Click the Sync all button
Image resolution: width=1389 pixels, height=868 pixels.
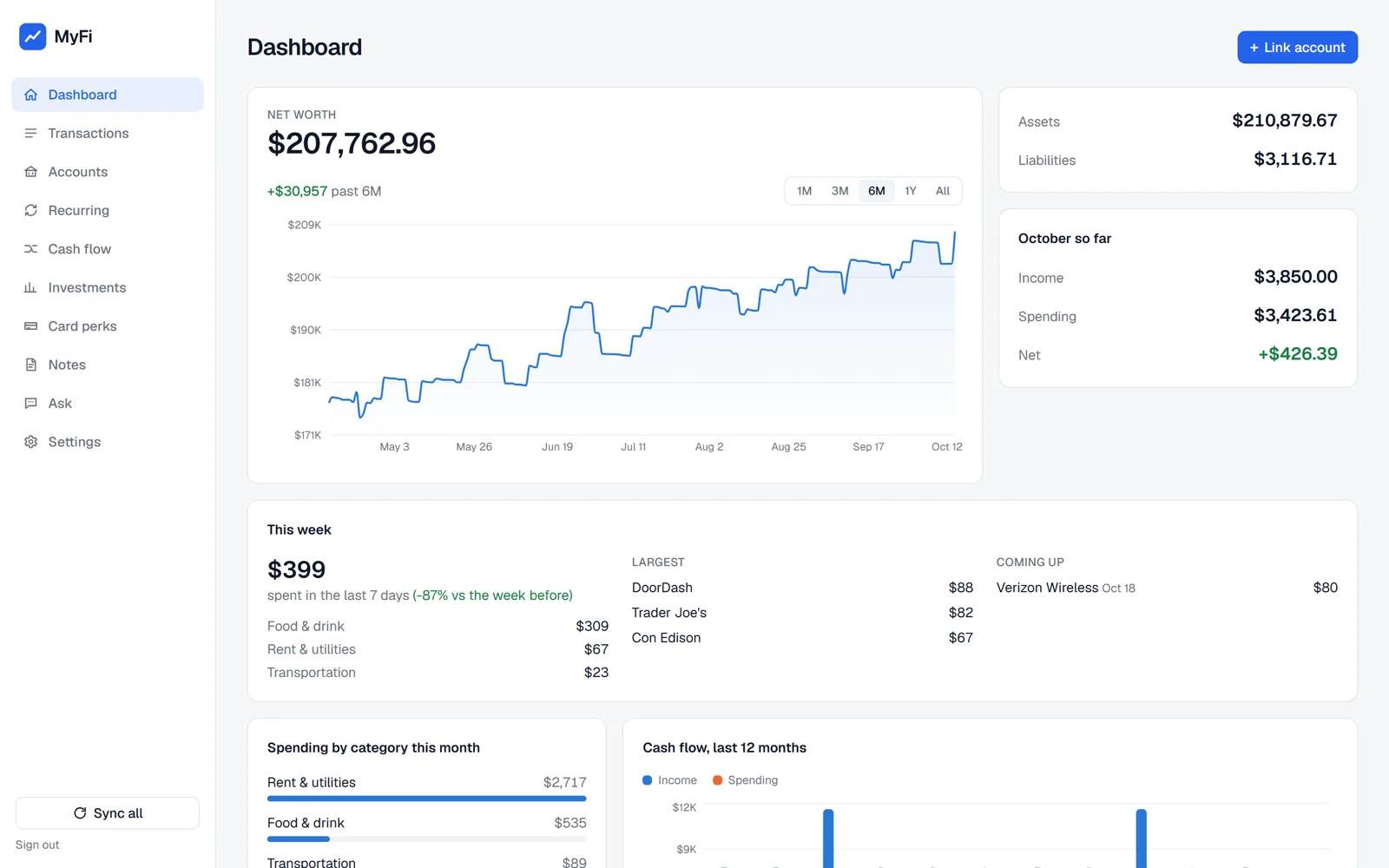108,813
